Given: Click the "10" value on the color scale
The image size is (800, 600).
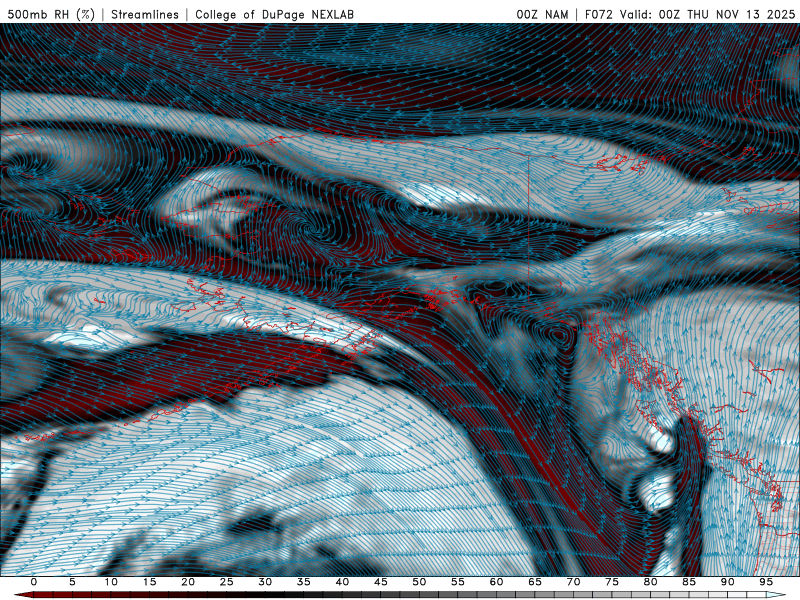Looking at the screenshot, I should point(111,582).
